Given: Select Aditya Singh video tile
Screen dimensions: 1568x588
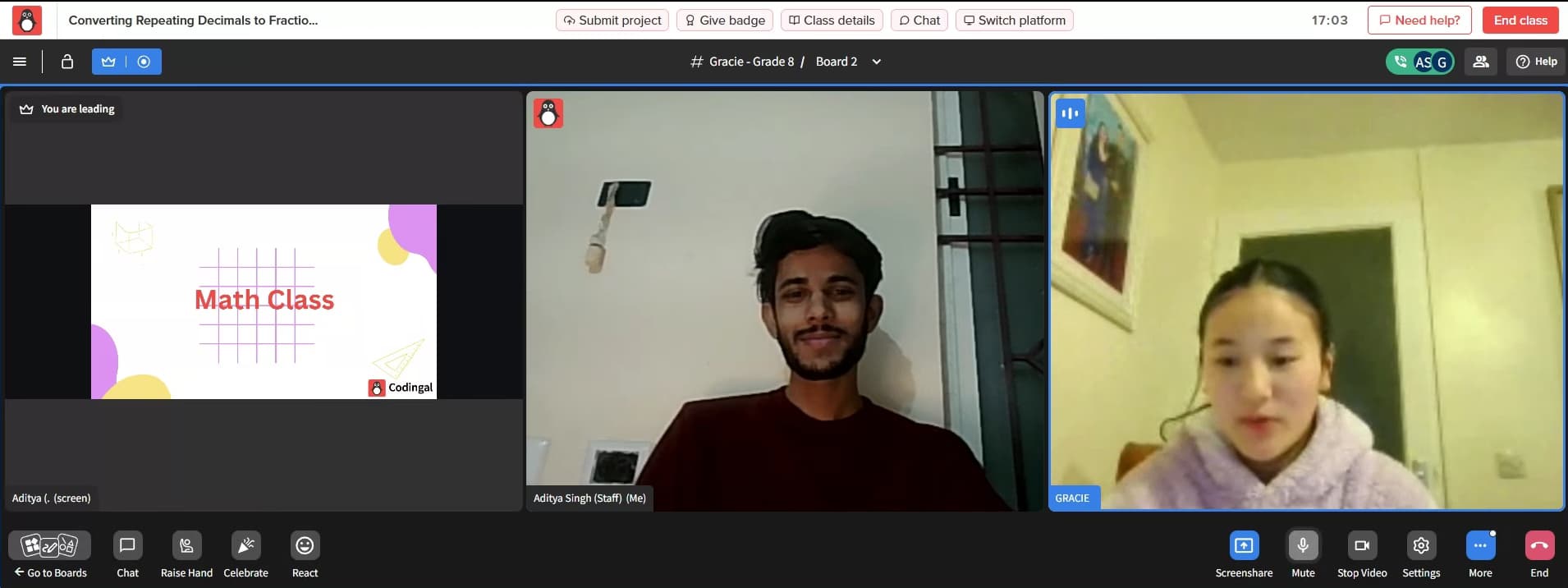Looking at the screenshot, I should click(785, 301).
